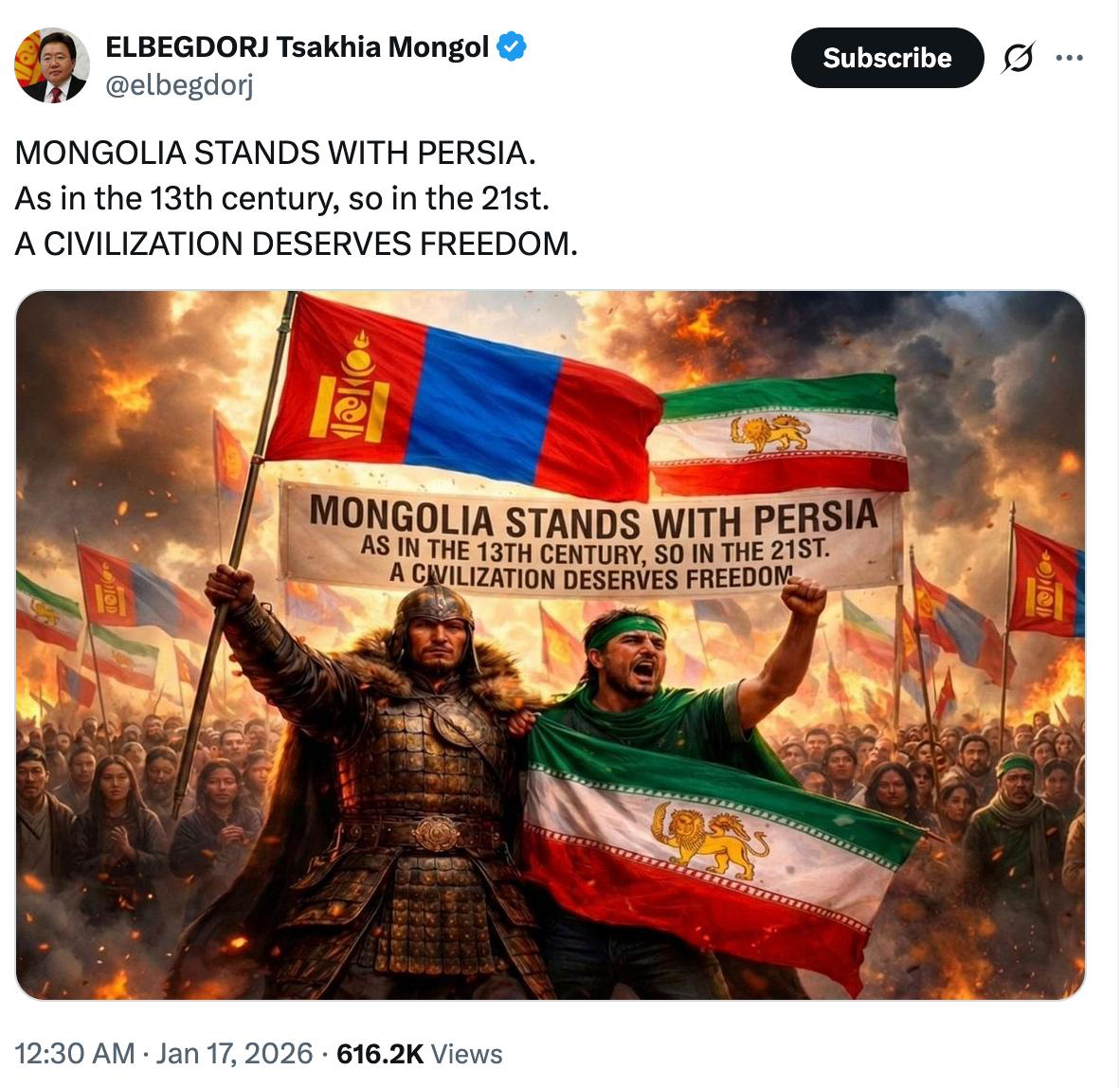Subscribe to ELBEGDORJ's account
Screen dimensions: 1120x1088
point(887,58)
